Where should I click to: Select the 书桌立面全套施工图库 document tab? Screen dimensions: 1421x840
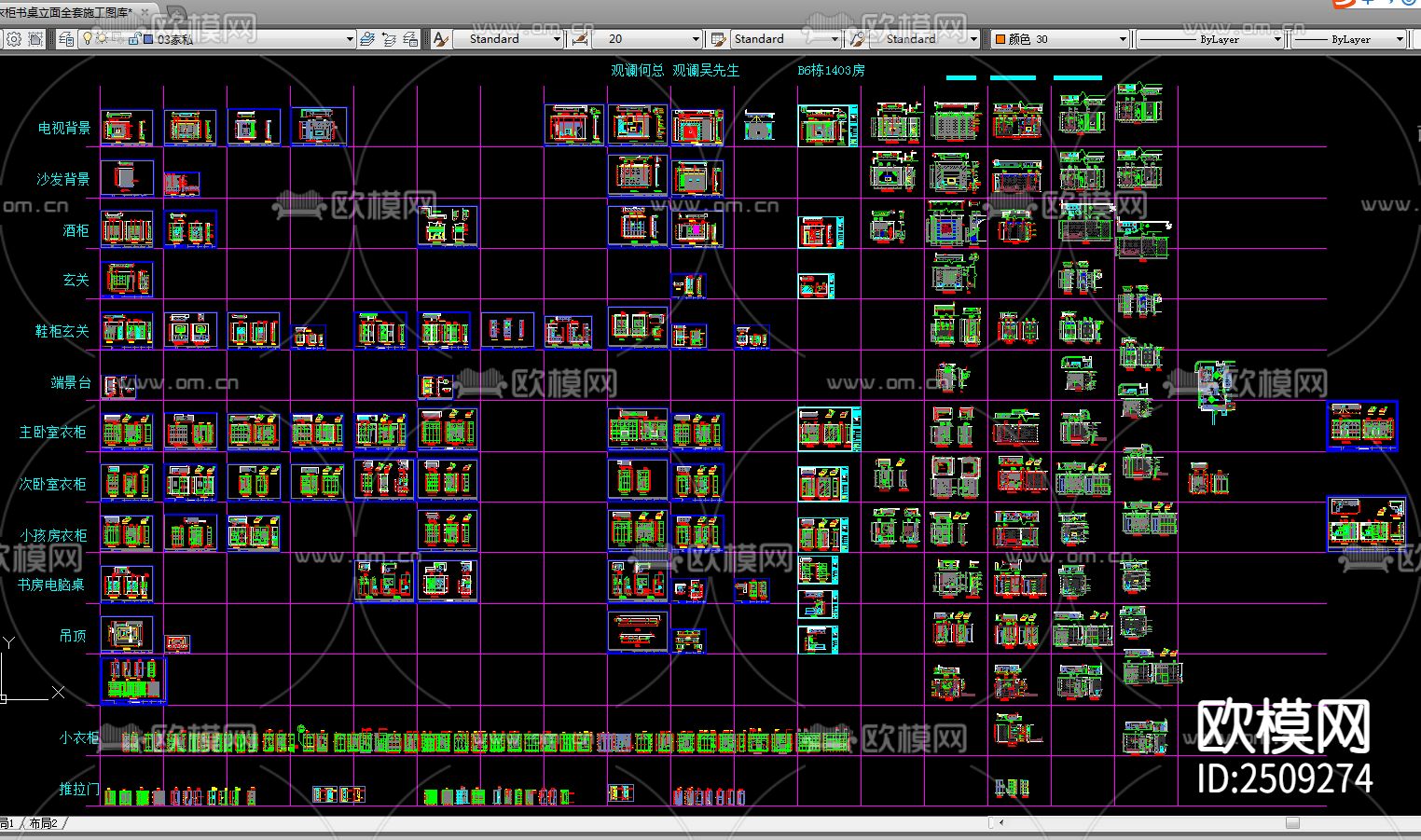[x=67, y=11]
